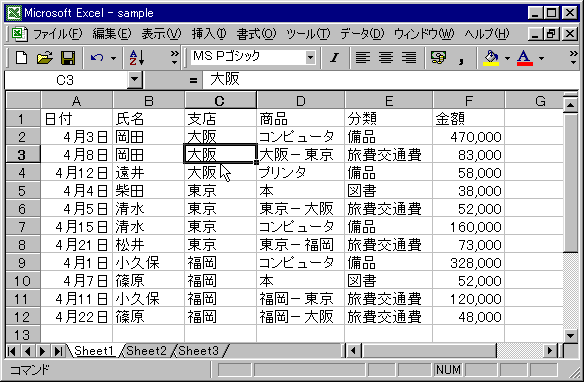Sort ascending with the A-Z icon

137,58
